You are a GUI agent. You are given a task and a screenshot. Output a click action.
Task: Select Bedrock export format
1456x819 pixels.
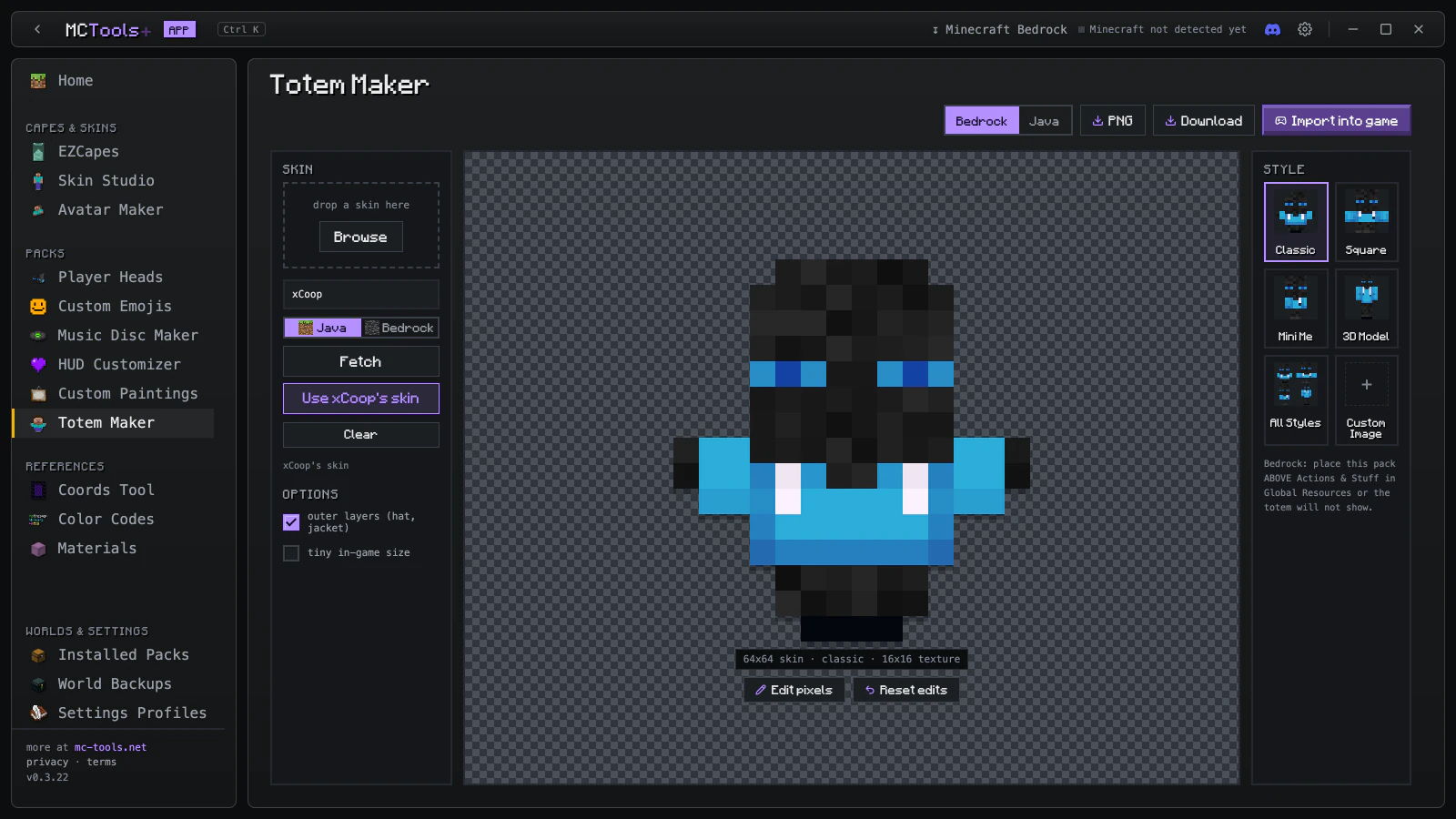(981, 121)
